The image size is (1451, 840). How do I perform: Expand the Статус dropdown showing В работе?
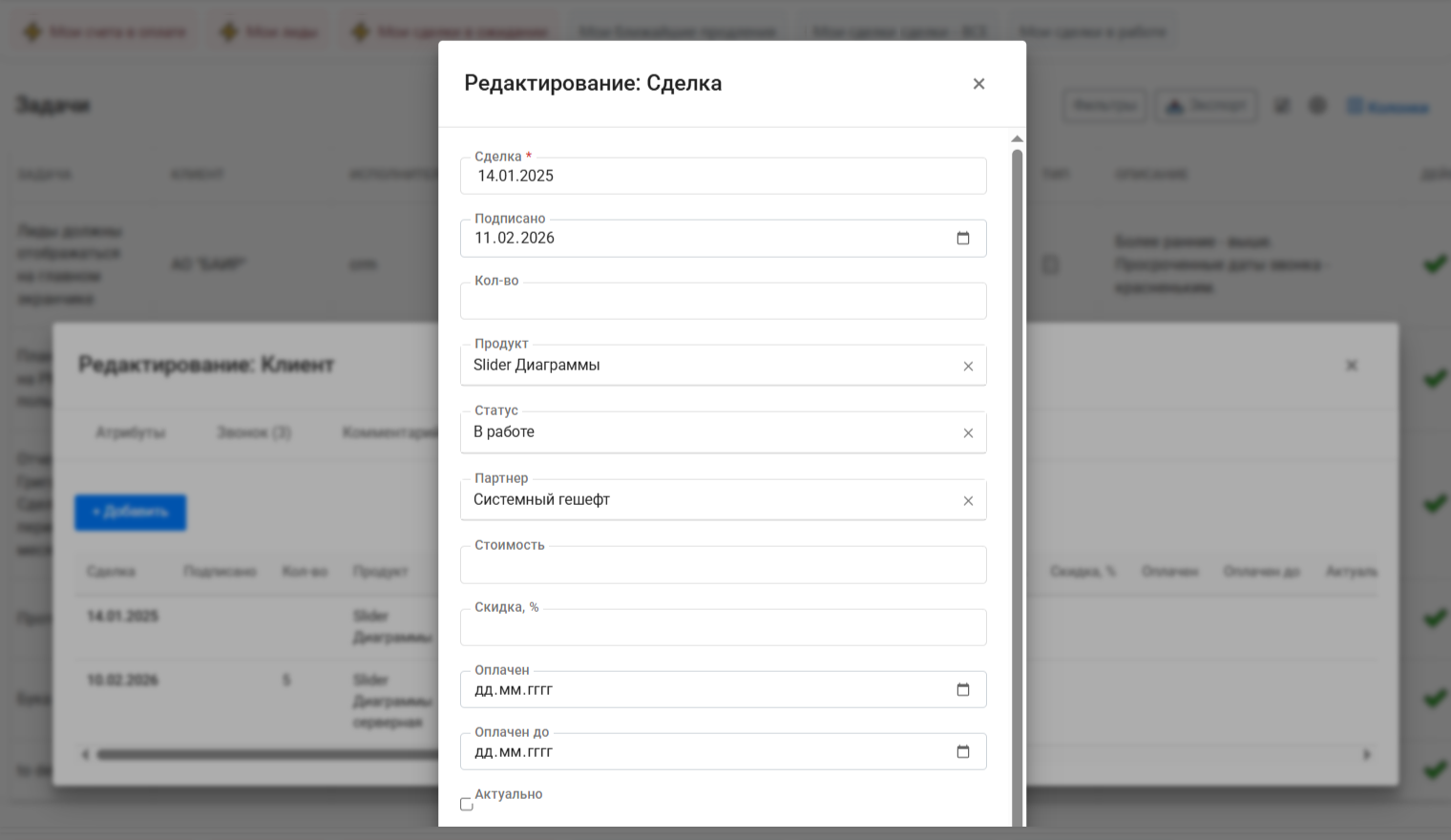(706, 432)
